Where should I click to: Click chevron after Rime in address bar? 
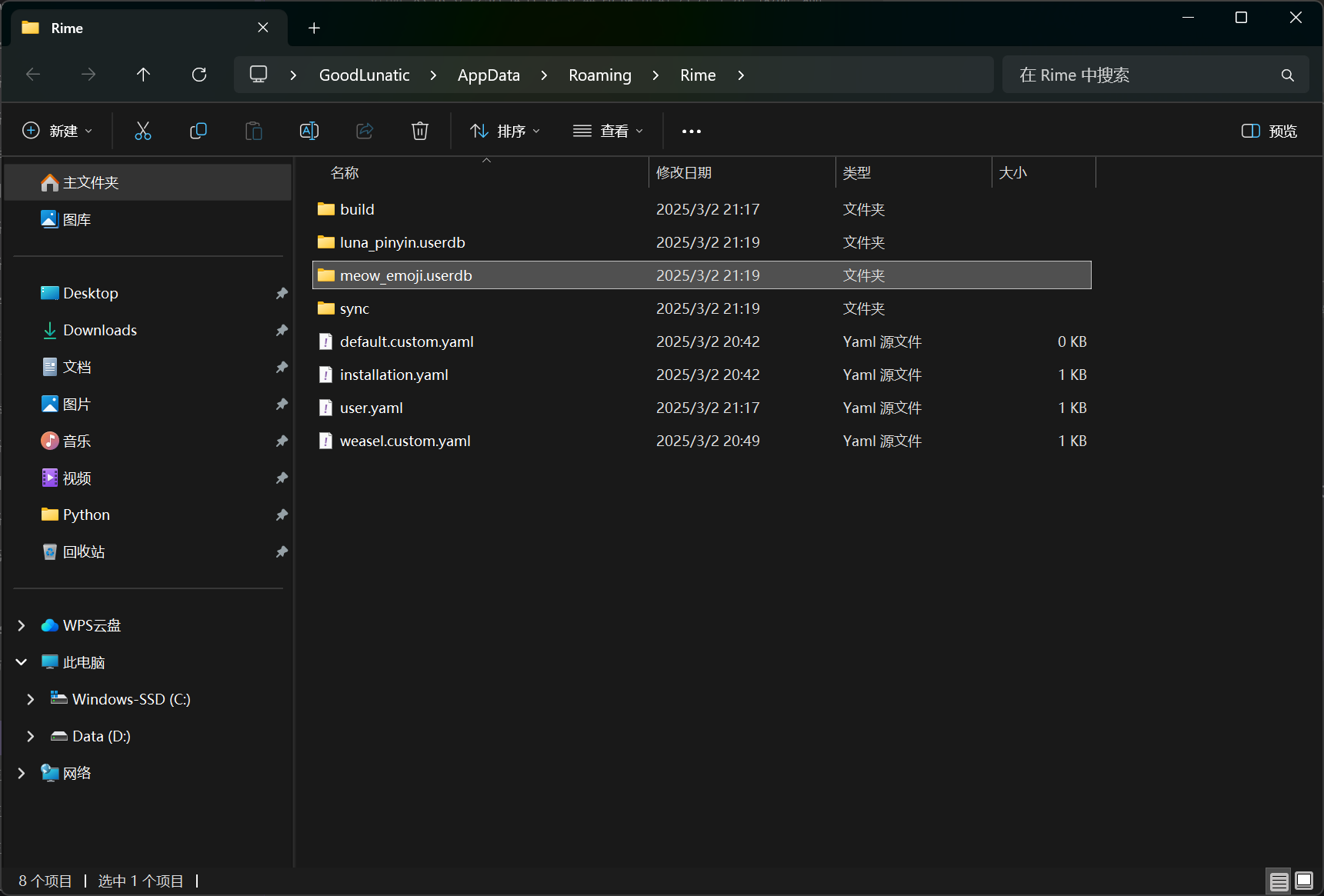pos(741,75)
